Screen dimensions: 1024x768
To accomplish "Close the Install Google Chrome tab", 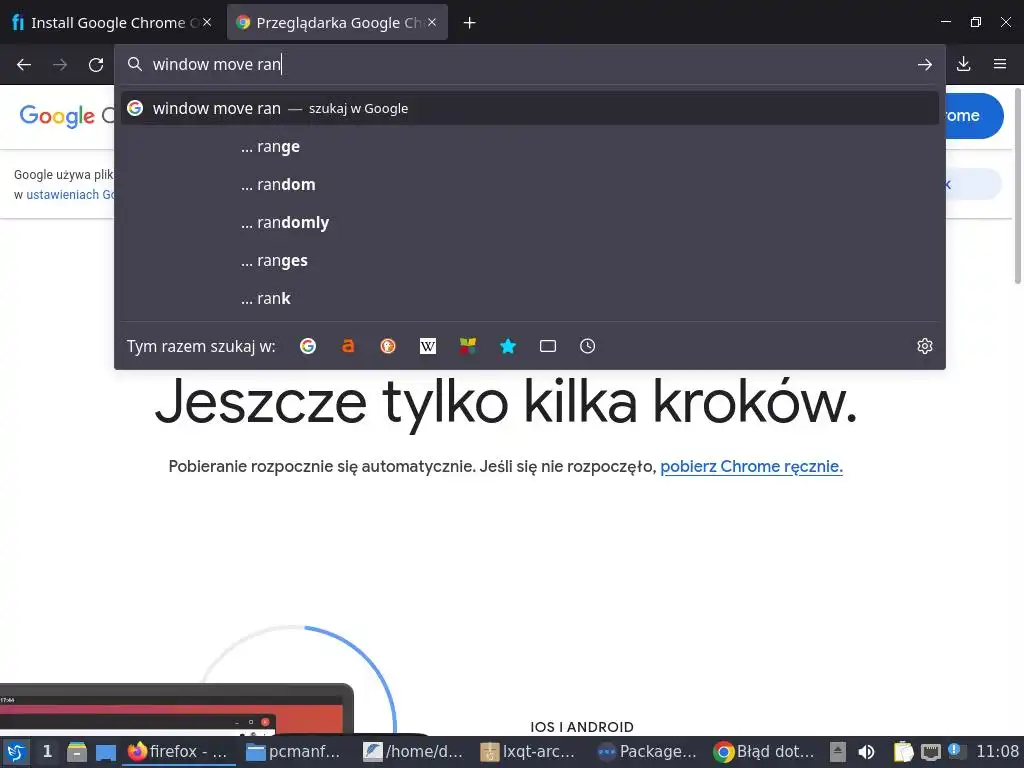I will click(207, 22).
